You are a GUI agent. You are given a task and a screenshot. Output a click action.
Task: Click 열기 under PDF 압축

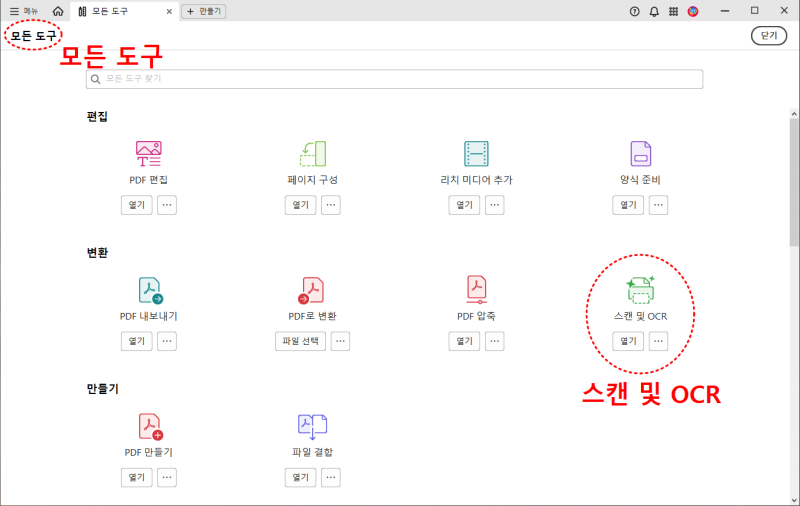(x=464, y=341)
